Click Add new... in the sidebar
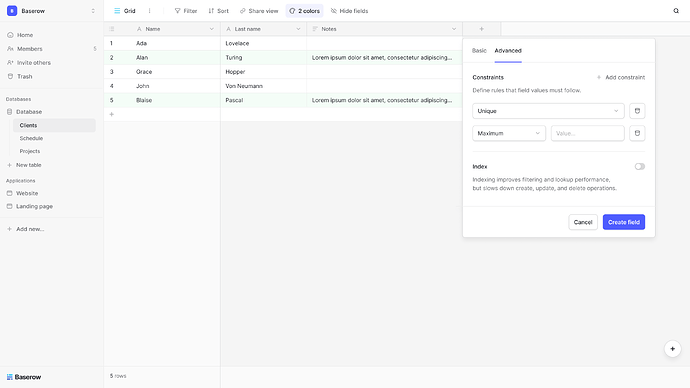690x388 pixels. click(30, 229)
